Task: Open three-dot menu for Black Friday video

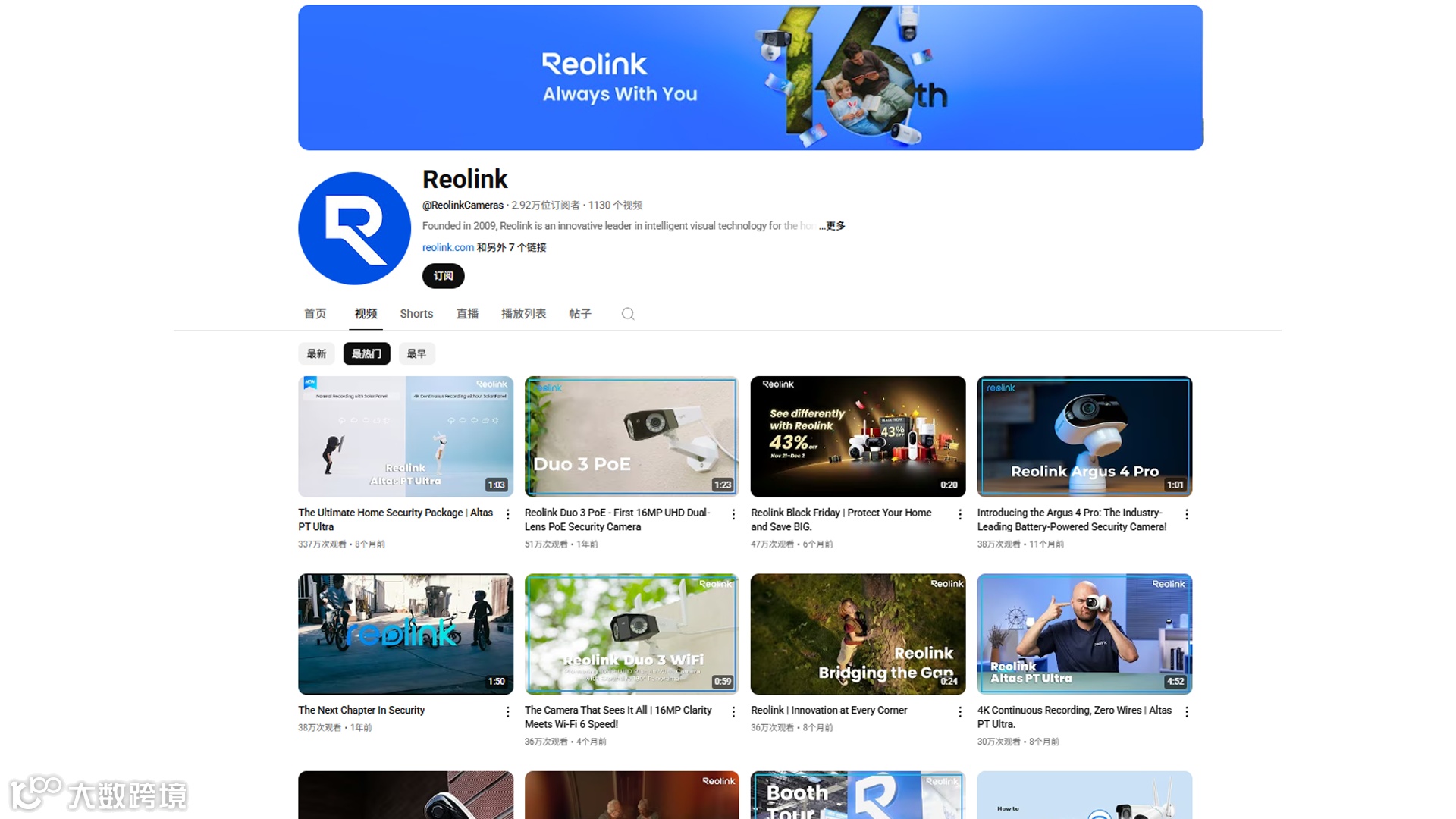Action: pos(960,514)
